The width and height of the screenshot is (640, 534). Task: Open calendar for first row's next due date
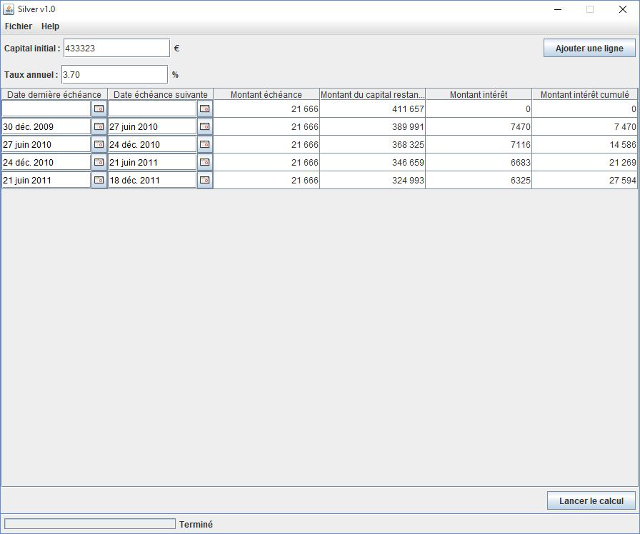point(205,108)
